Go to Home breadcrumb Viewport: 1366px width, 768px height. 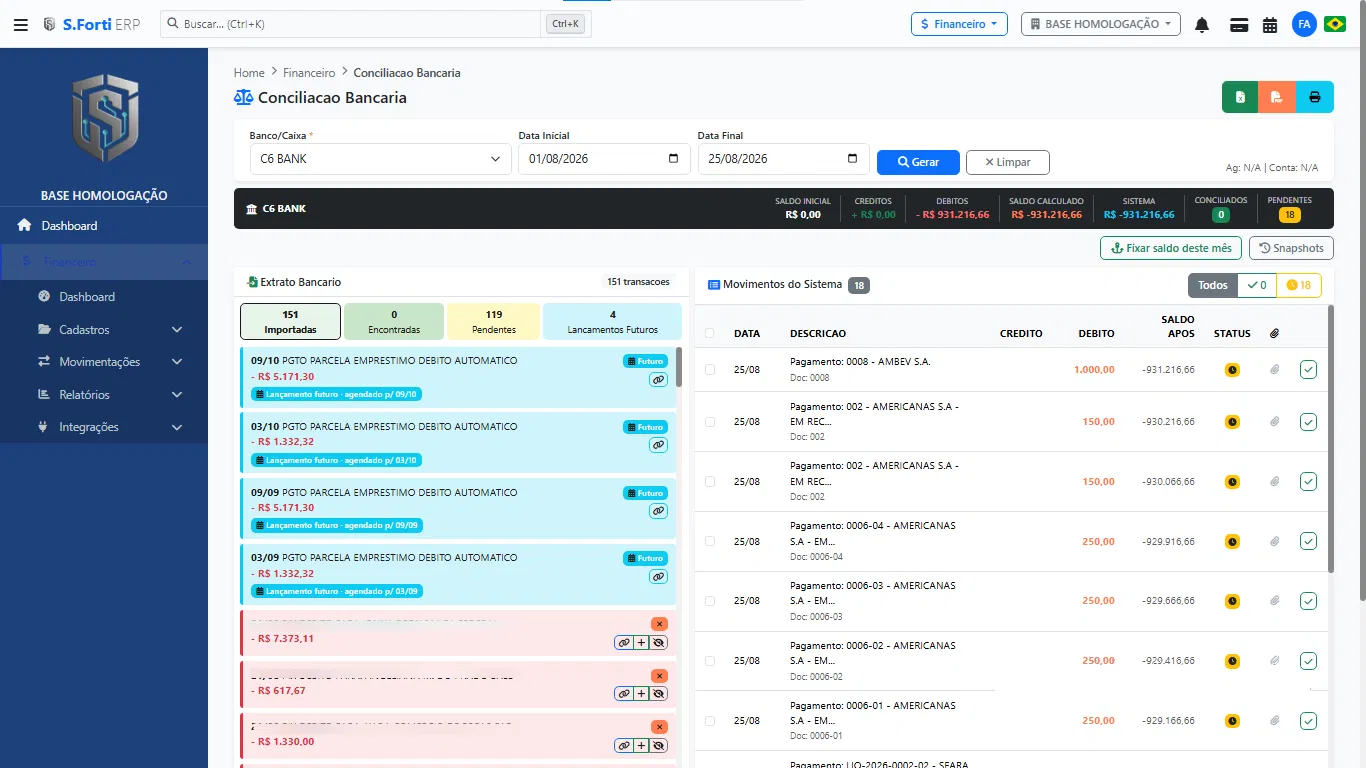(249, 73)
